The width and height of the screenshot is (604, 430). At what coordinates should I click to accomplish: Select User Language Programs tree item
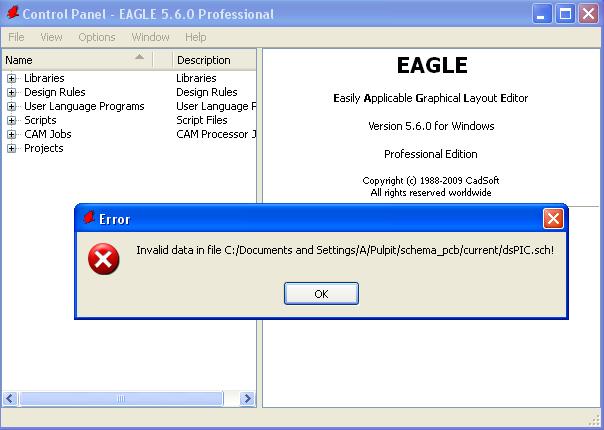pyautogui.click(x=84, y=106)
